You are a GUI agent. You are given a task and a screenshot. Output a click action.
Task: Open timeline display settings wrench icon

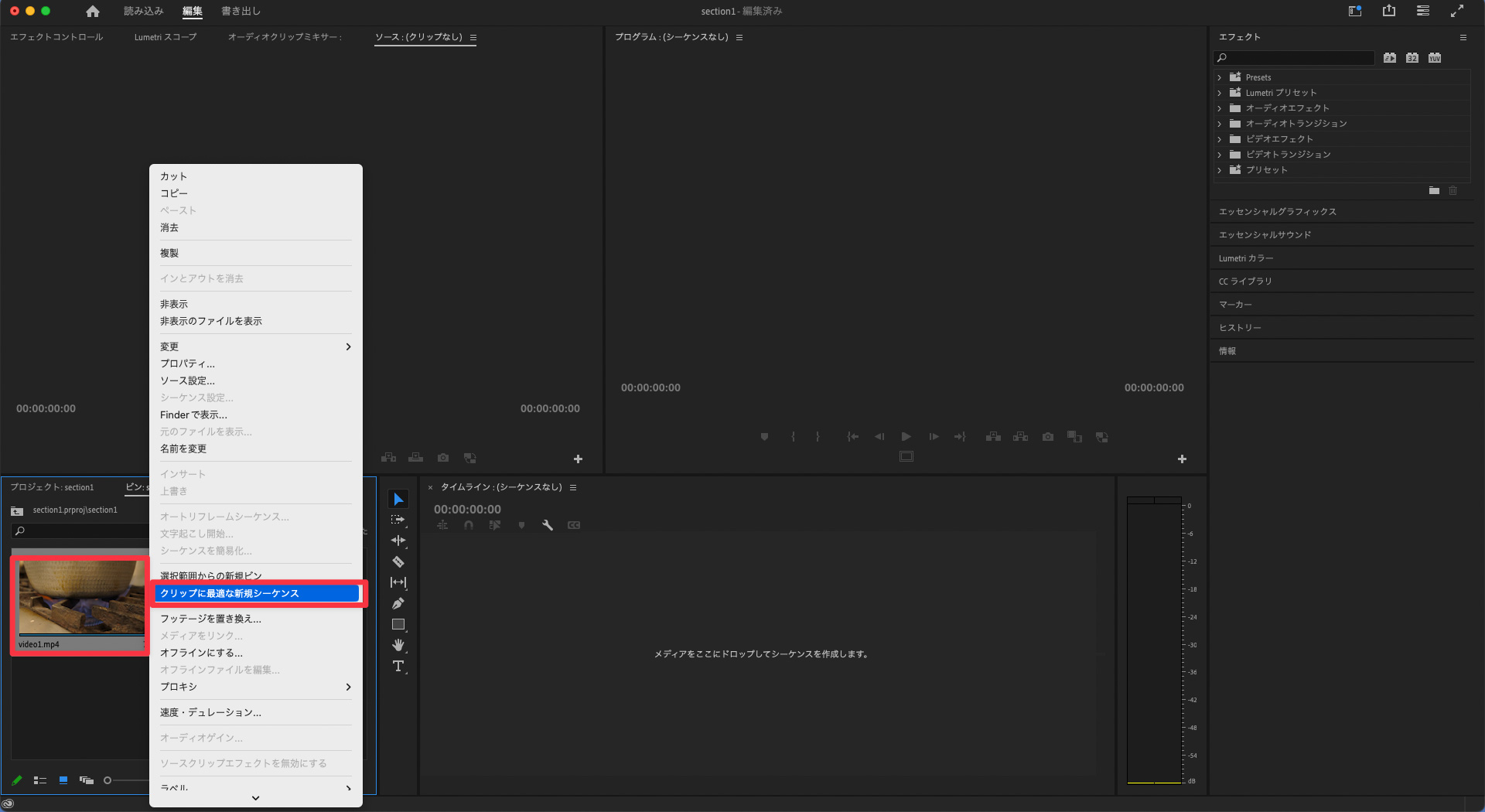(548, 525)
